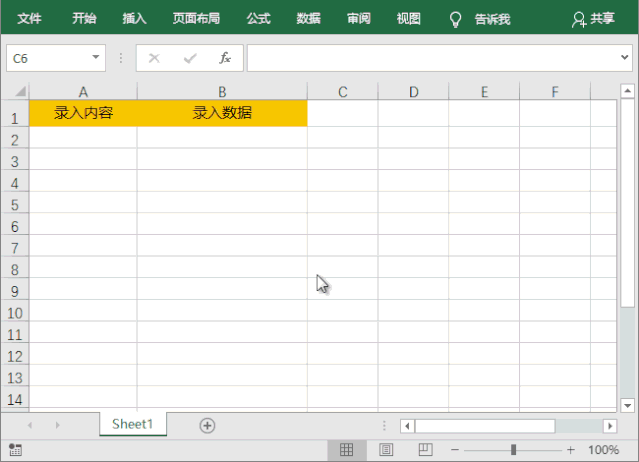Switch to Page Layout view icon

386,450
